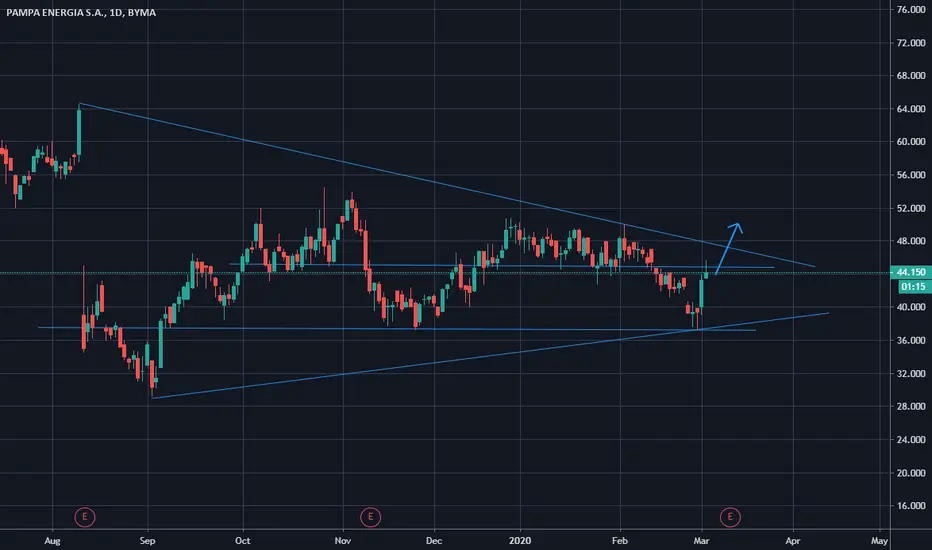Select the descending upper trendline
The image size is (932, 550).
click(x=447, y=186)
